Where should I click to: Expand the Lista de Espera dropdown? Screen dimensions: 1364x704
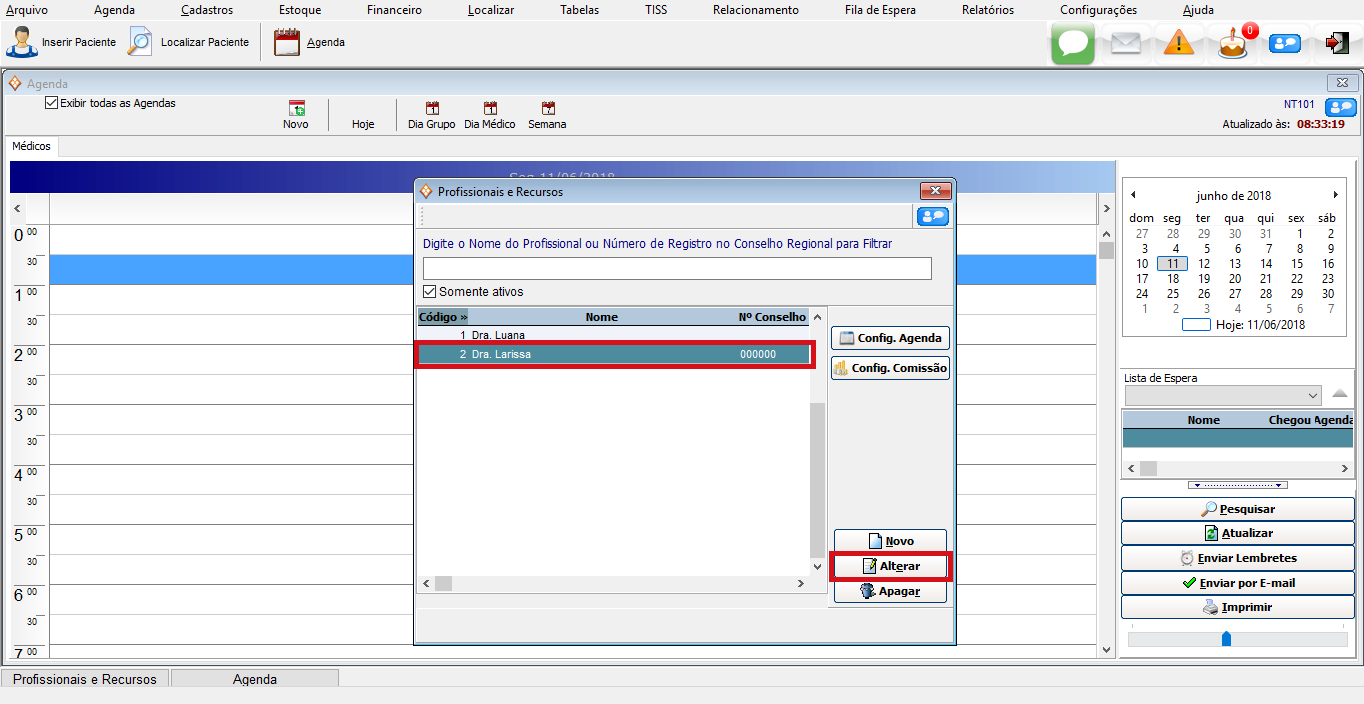tap(1313, 395)
